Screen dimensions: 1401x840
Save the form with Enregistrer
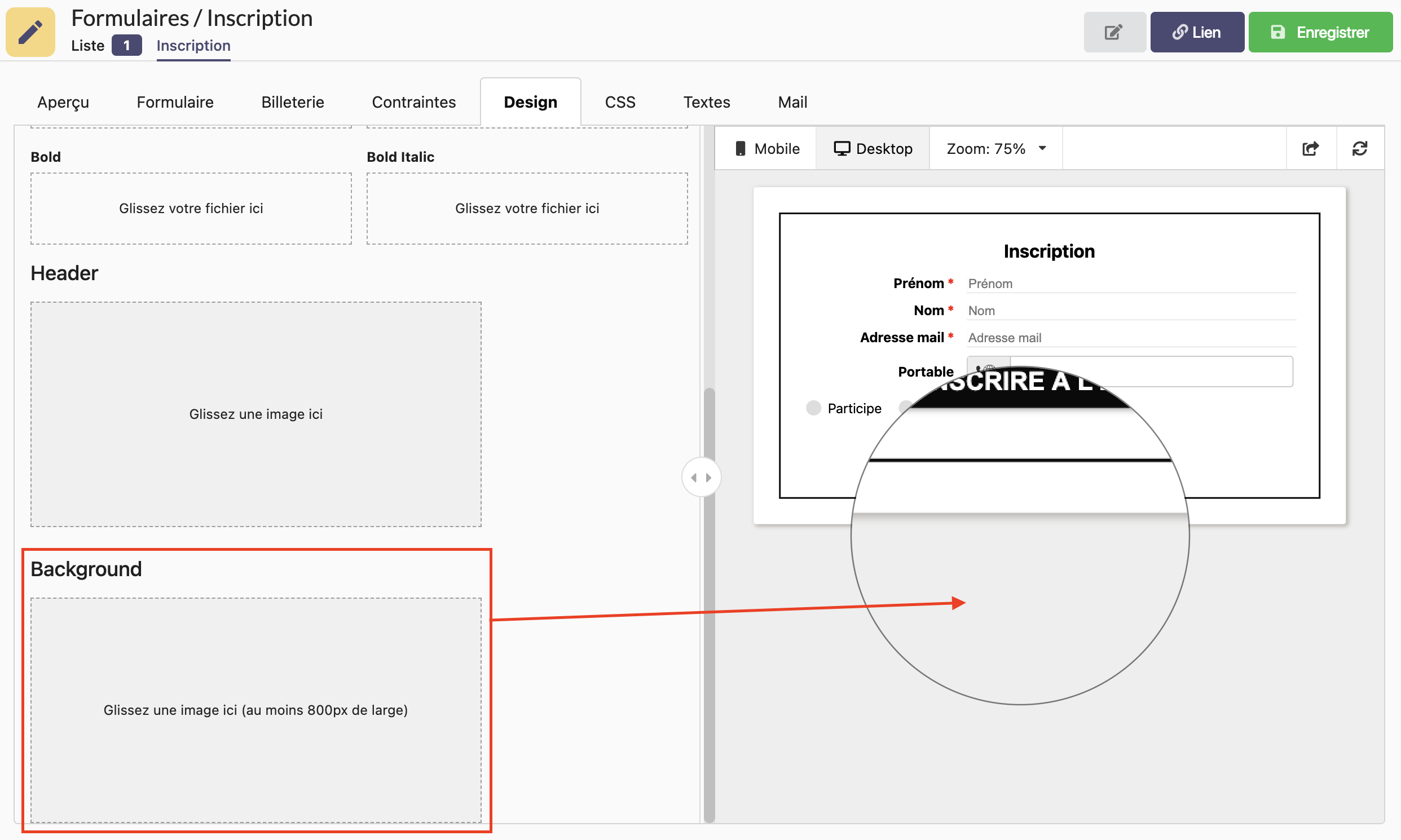1320,32
